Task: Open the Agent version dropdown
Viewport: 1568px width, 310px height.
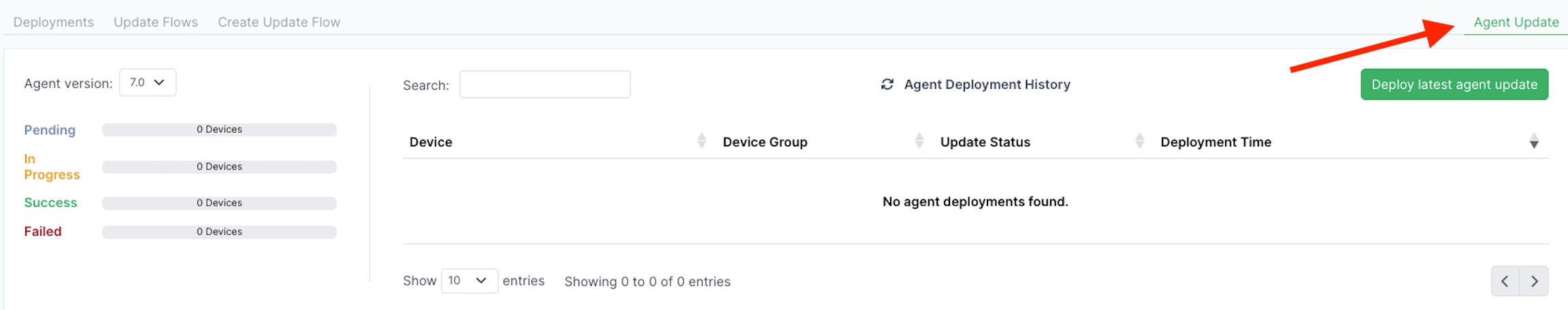Action: [148, 82]
